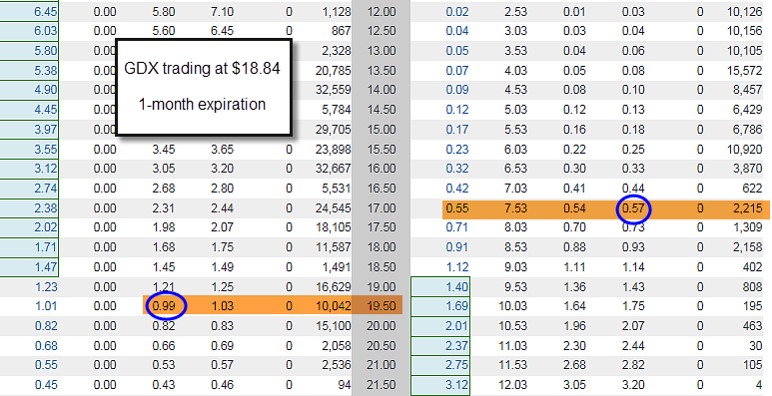The image size is (772, 396).
Task: Click the 15.00 strike price cell
Action: [x=382, y=129]
